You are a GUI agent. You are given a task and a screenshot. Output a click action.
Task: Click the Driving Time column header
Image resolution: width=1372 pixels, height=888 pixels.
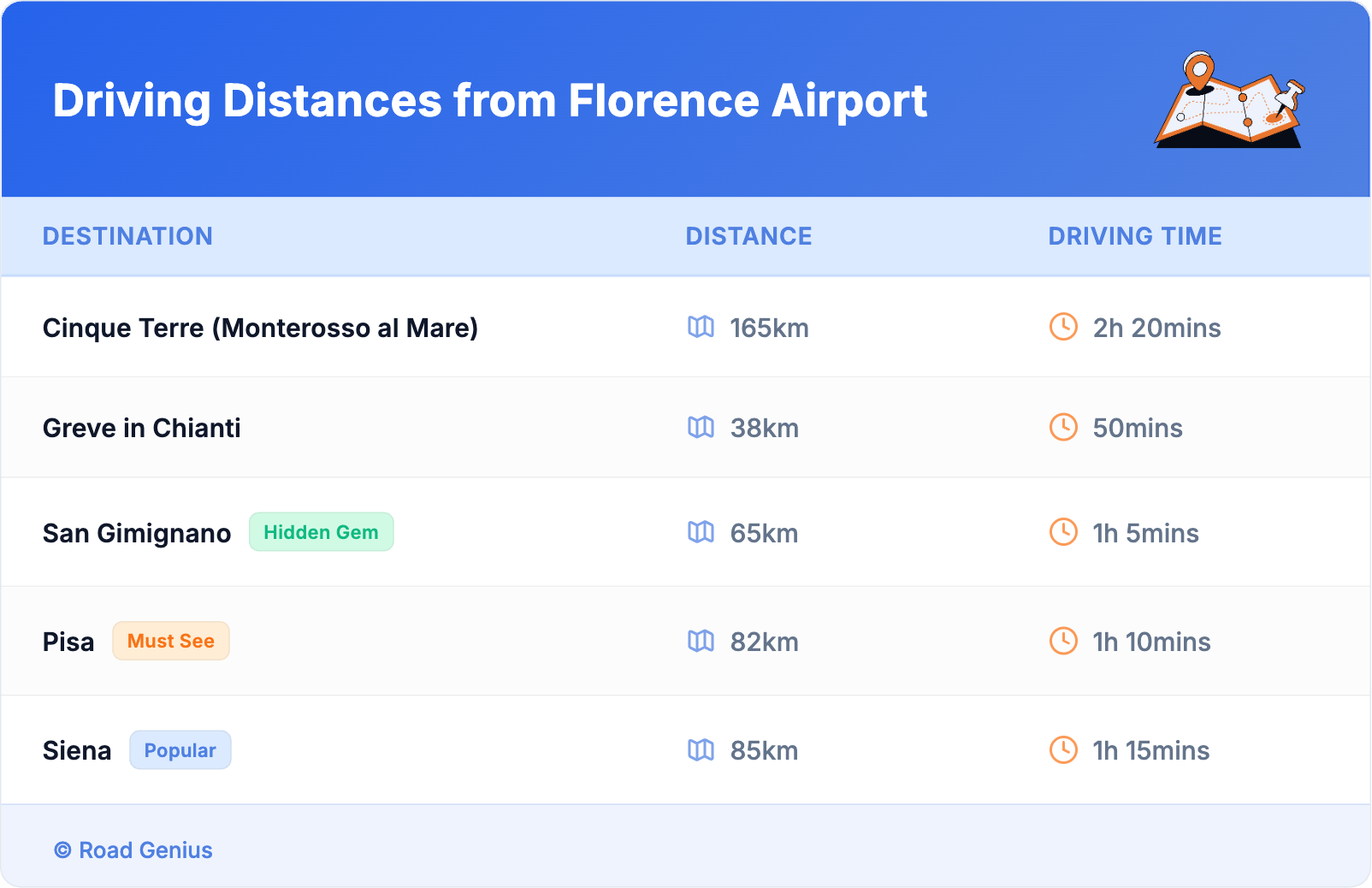click(x=1134, y=236)
